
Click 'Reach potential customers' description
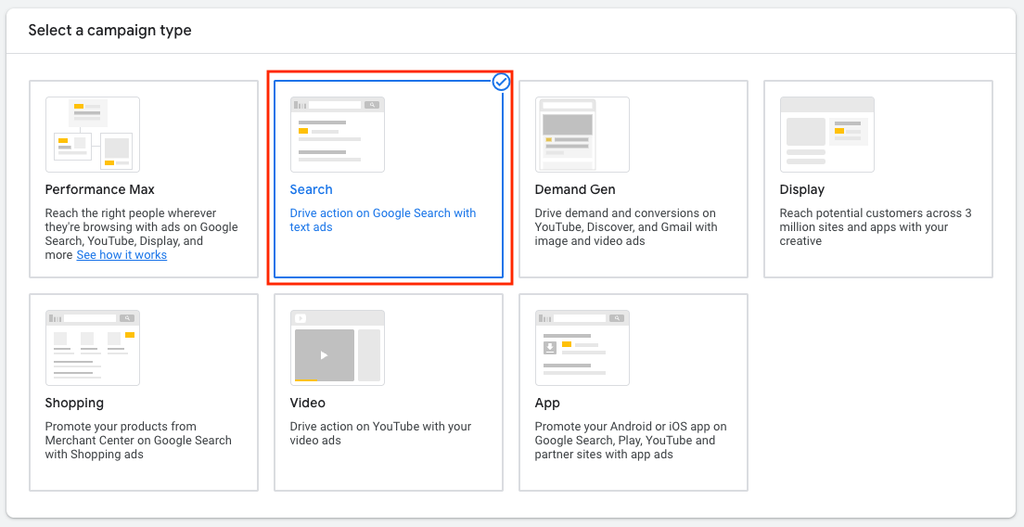876,227
